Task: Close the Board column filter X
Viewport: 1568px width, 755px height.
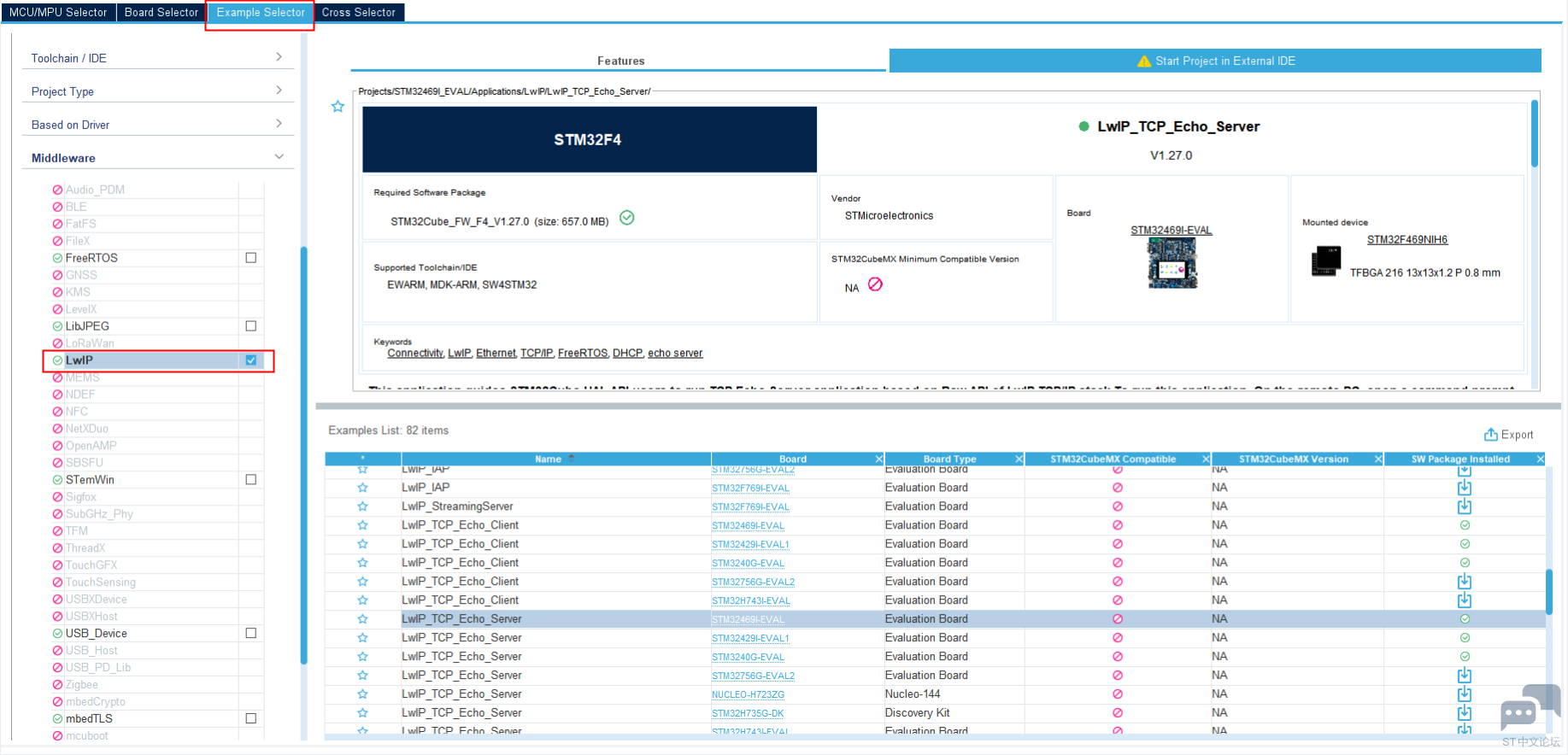Action: pos(878,459)
